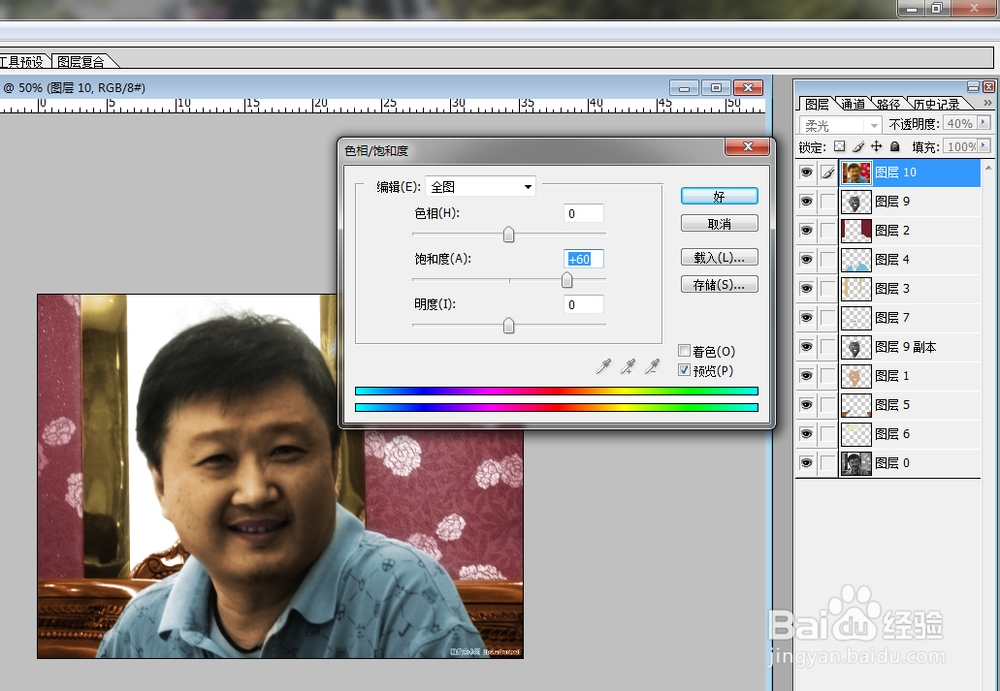This screenshot has width=1000, height=691.
Task: Hide the 图层 0 layer
Action: (806, 462)
